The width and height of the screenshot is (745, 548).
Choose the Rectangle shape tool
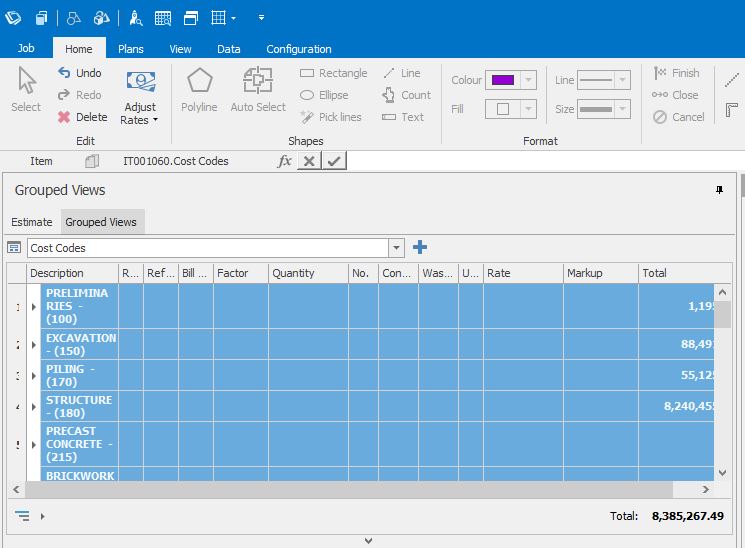pyautogui.click(x=333, y=73)
